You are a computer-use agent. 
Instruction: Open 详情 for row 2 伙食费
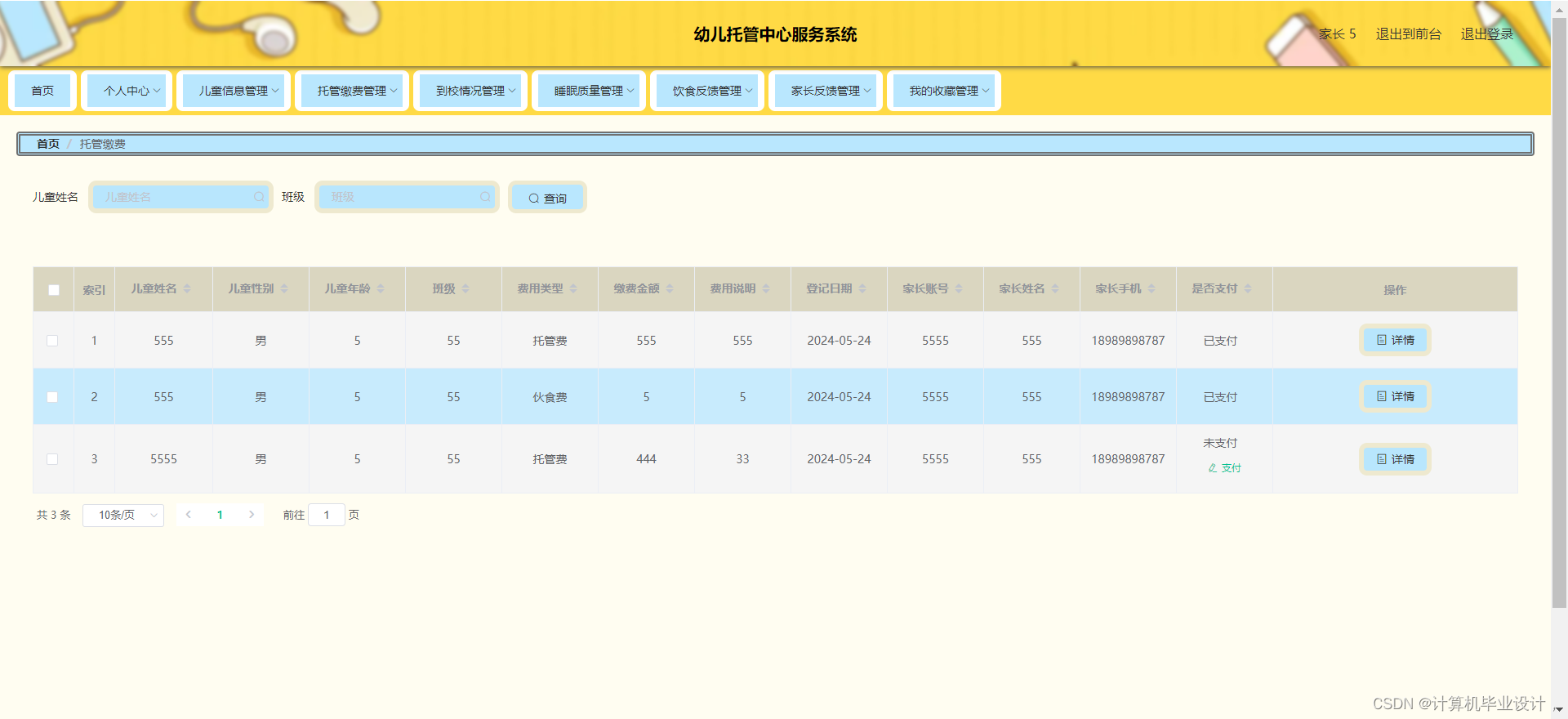(1395, 396)
